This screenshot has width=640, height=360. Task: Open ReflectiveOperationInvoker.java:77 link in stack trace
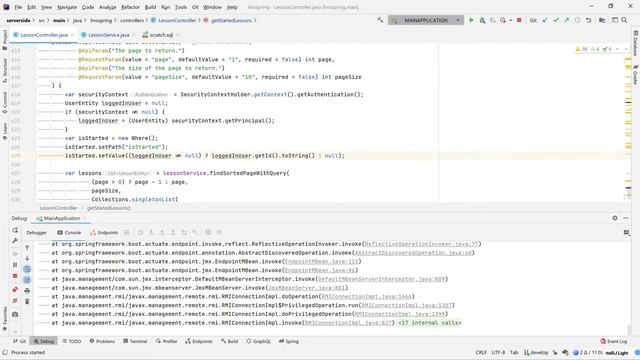(421, 244)
